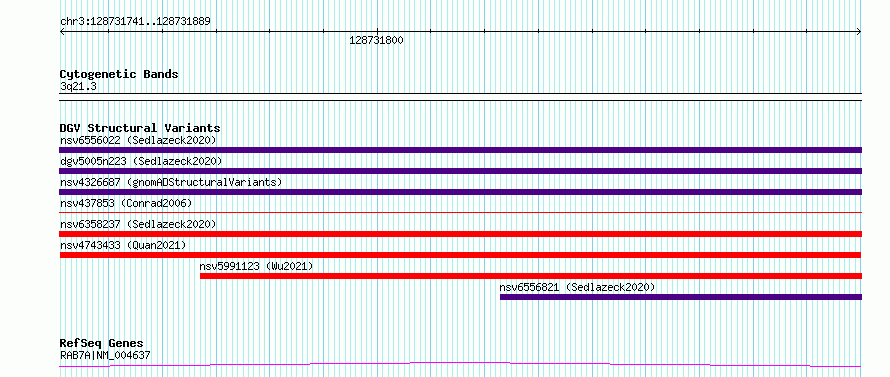Click the chr3:128731741..128731889 coordinate label
Image resolution: width=890 pixels, height=377 pixels.
[x=135, y=22]
